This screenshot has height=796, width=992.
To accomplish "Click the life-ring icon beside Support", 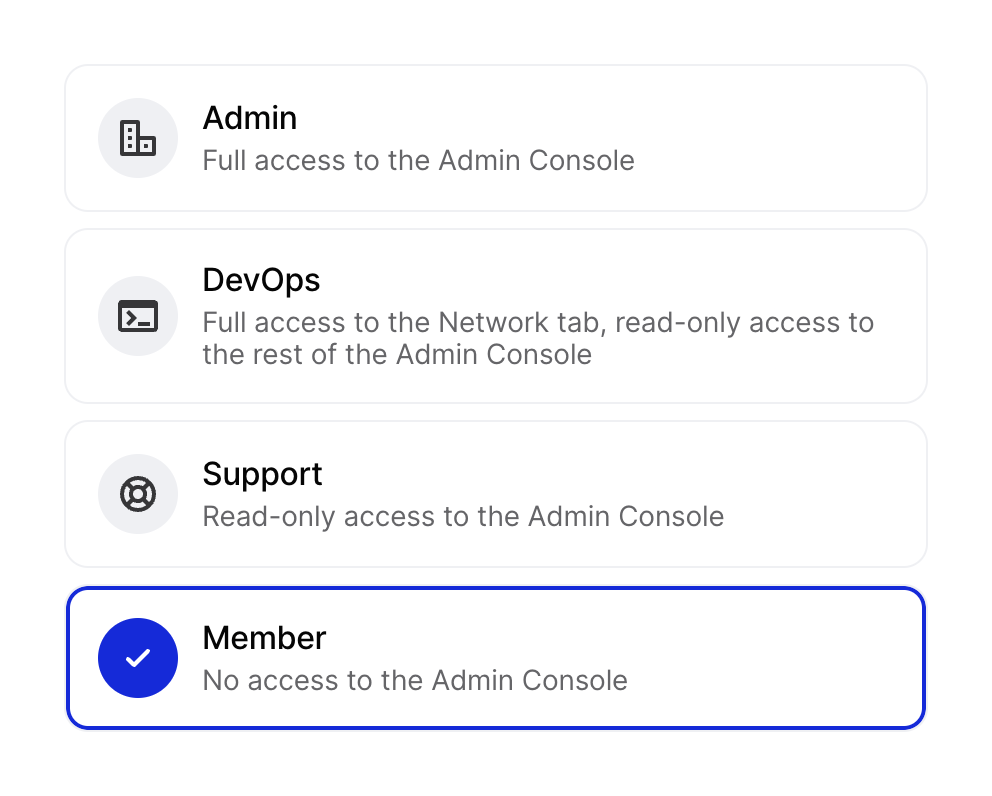I will 137,494.
